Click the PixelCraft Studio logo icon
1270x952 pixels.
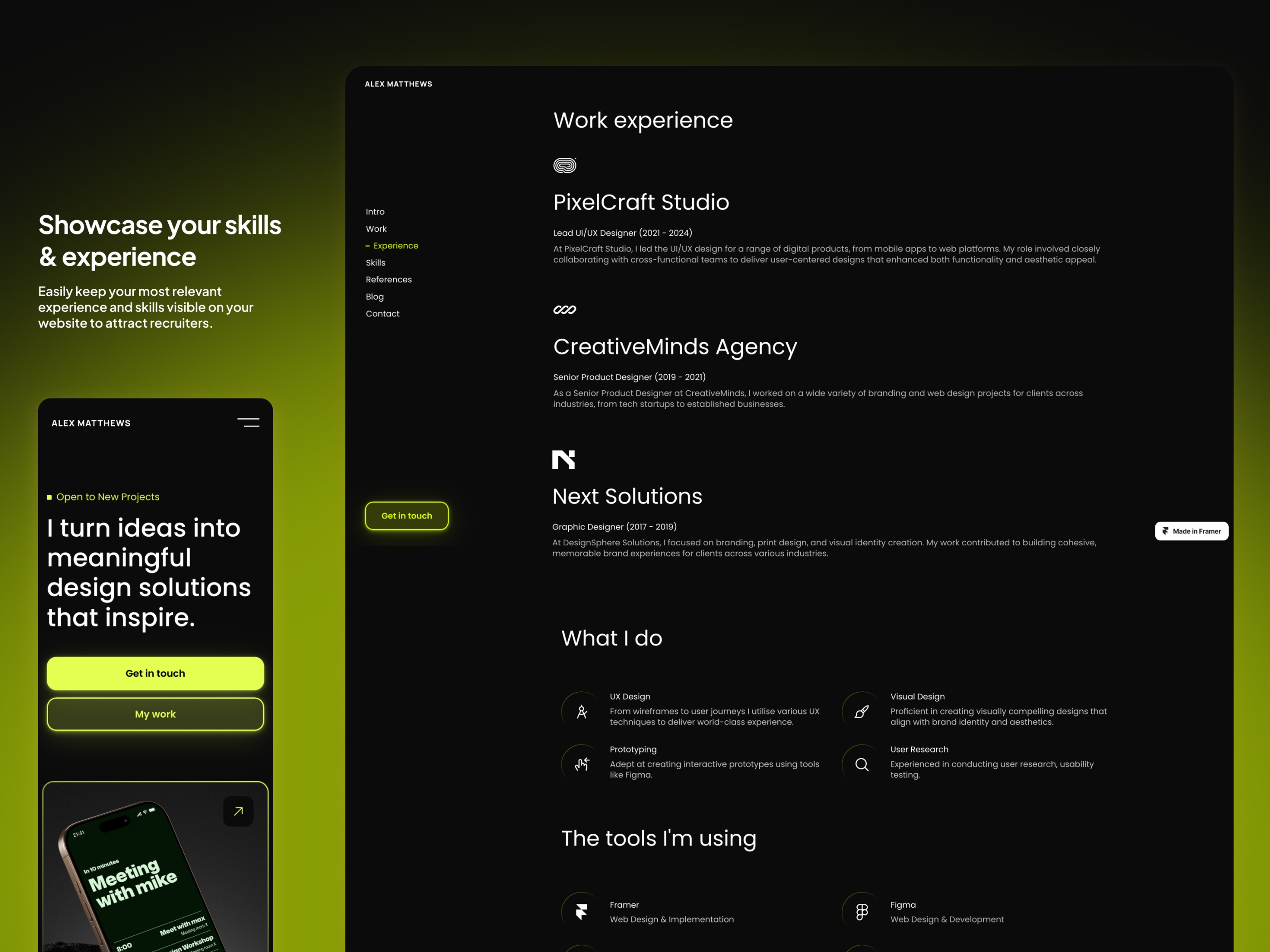click(x=565, y=164)
